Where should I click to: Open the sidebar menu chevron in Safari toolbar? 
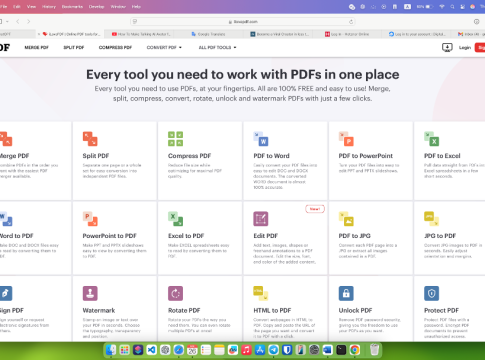tap(7, 22)
